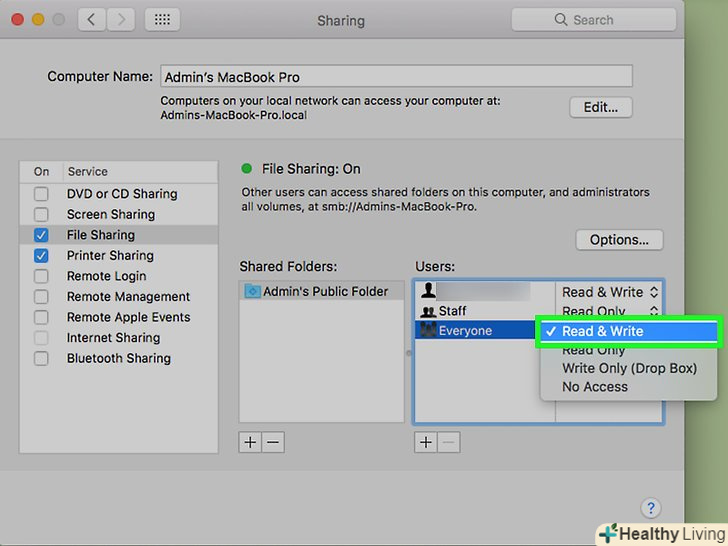Viewport: 728px width, 546px height.
Task: Open Staff Read Only permission dropdown
Action: pyautogui.click(x=610, y=310)
